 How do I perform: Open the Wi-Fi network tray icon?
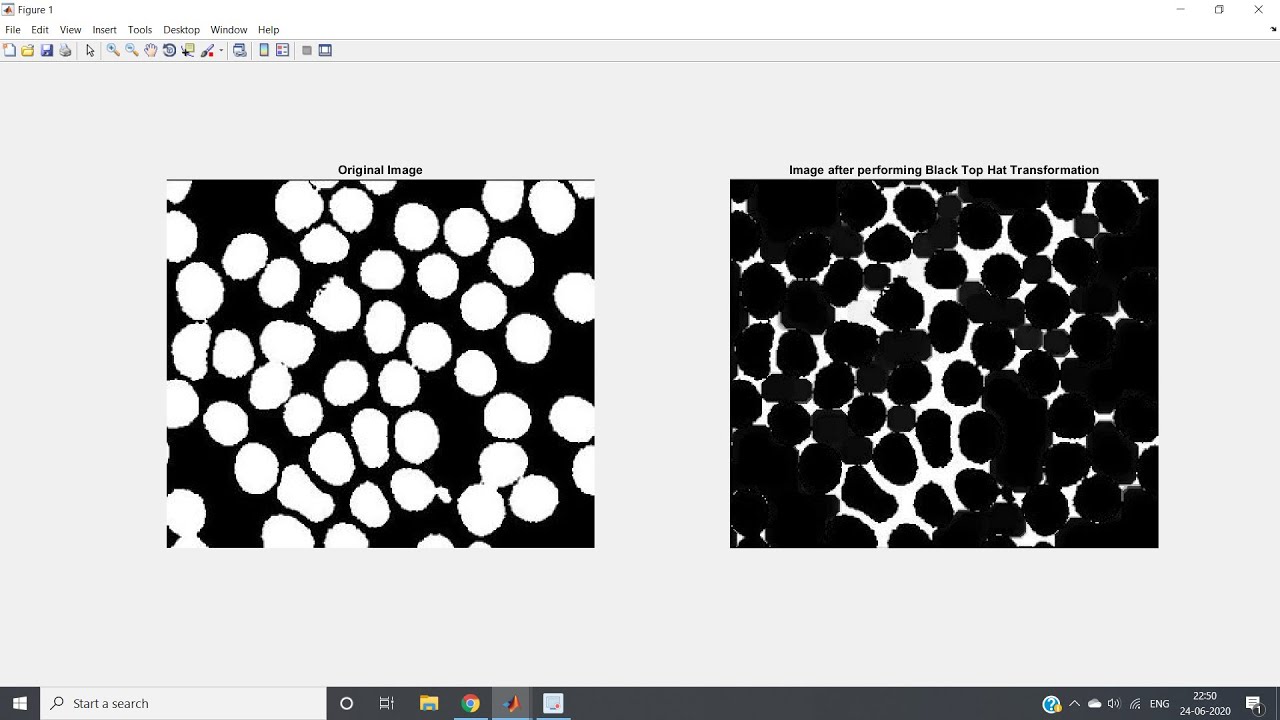1135,704
